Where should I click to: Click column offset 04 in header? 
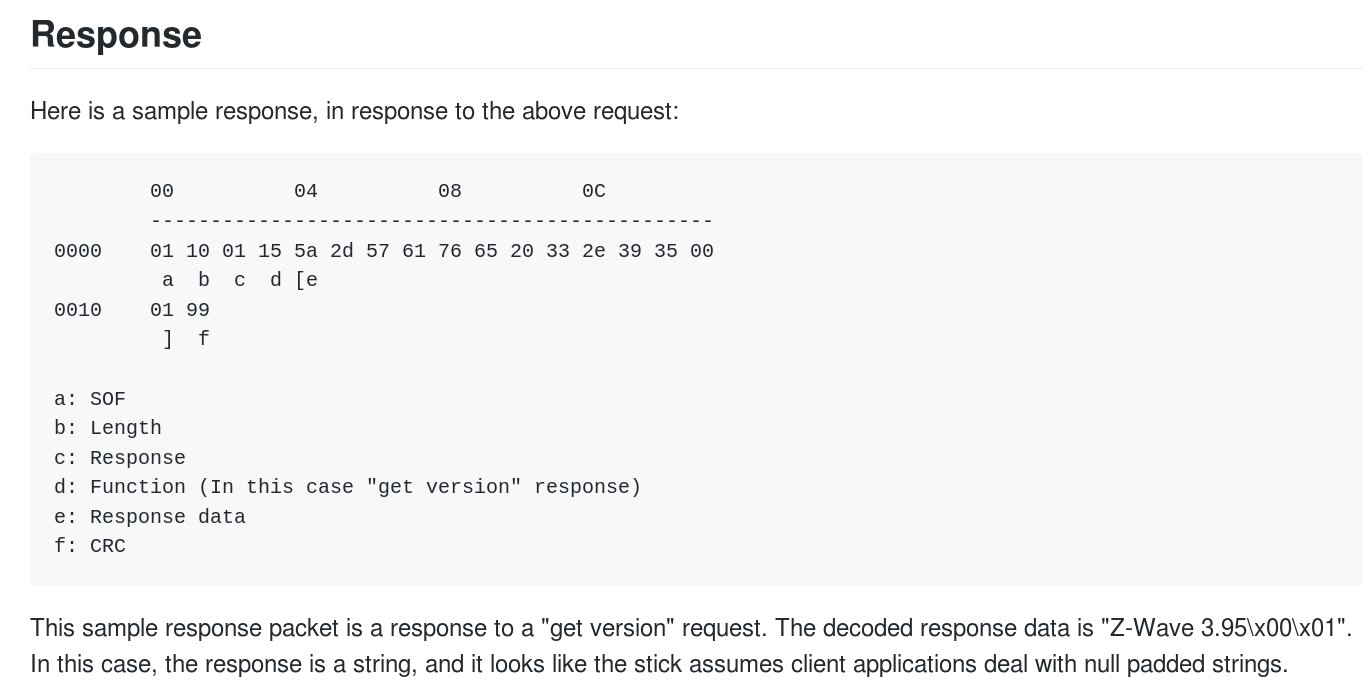click(x=306, y=191)
